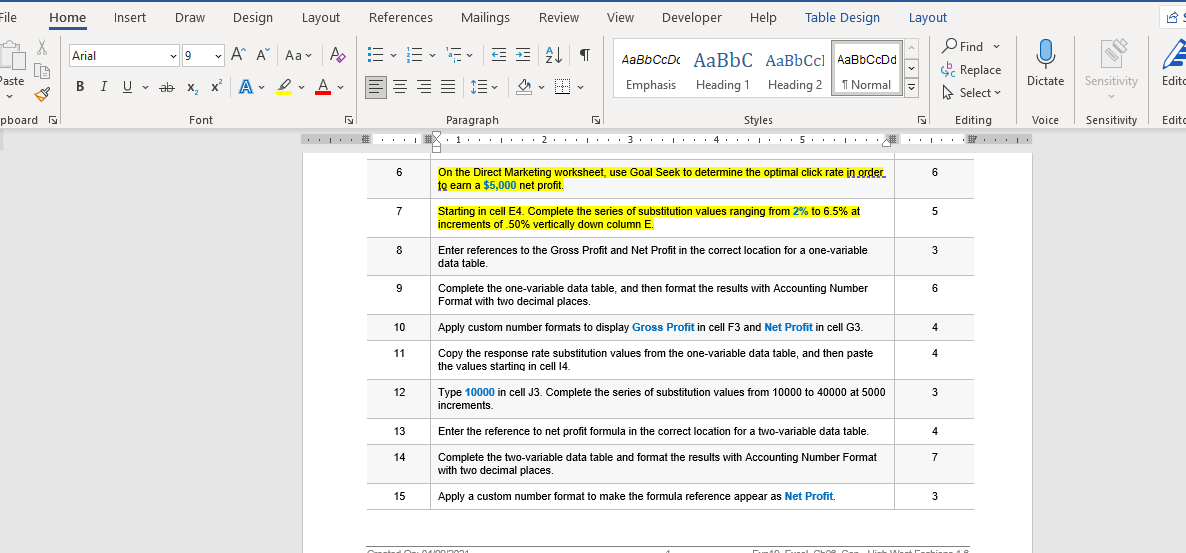Click the horizontal ruler first-line indent marker
The image size is (1186, 553).
[x=436, y=135]
